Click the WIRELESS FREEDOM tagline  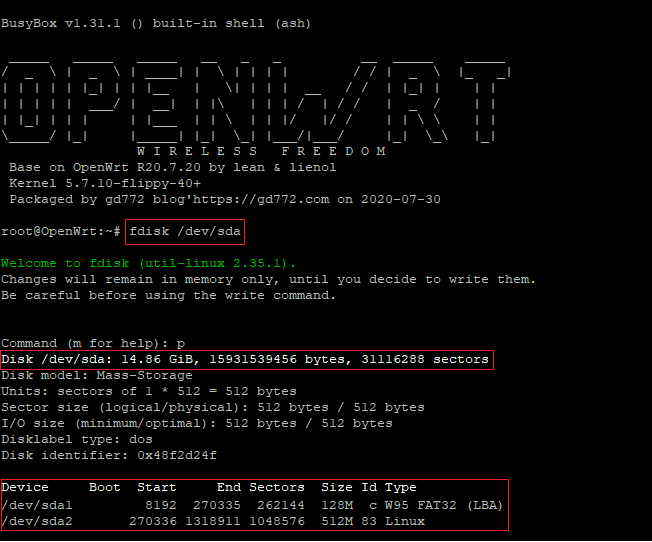click(x=261, y=151)
